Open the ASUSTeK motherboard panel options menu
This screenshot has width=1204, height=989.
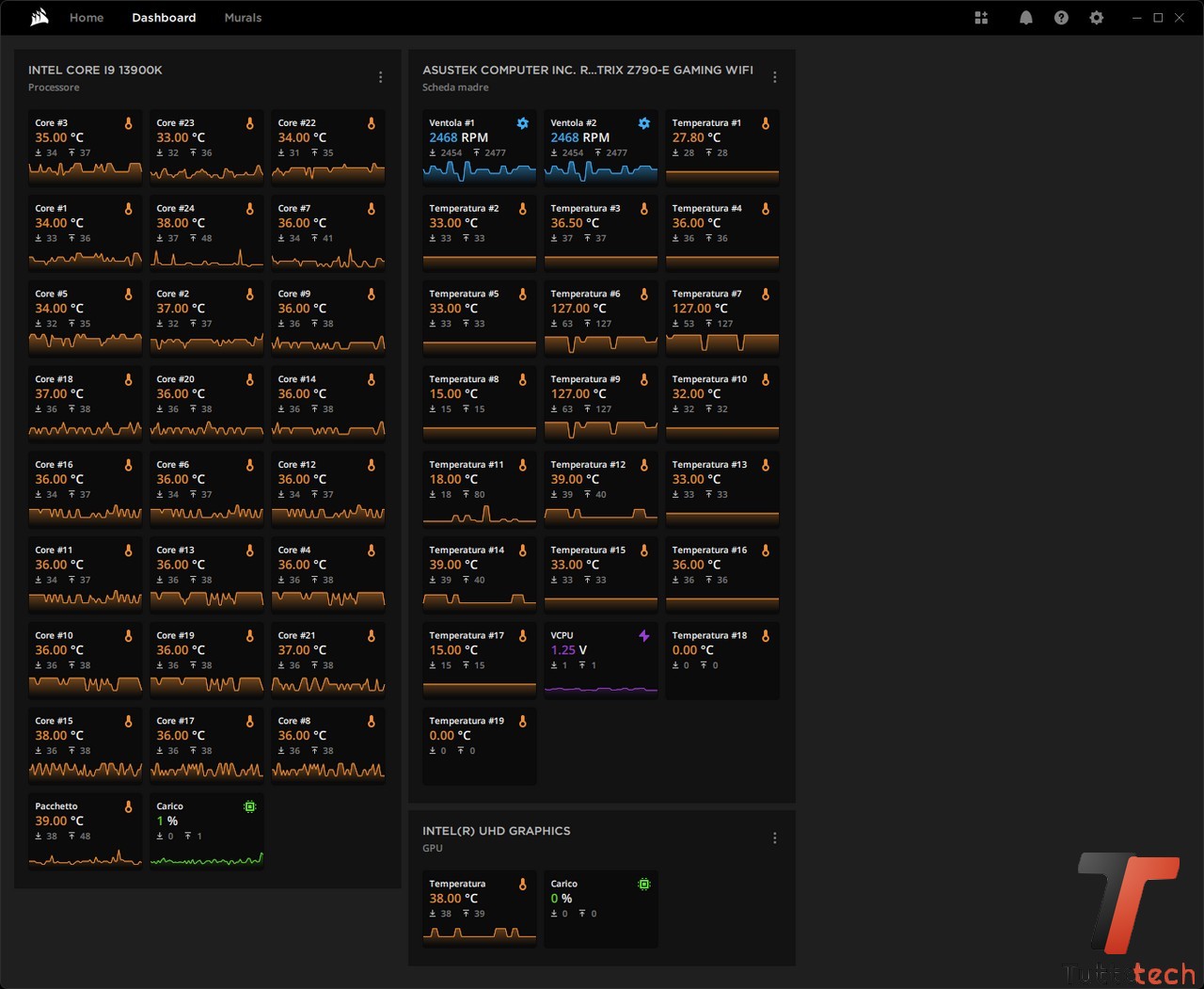coord(774,77)
